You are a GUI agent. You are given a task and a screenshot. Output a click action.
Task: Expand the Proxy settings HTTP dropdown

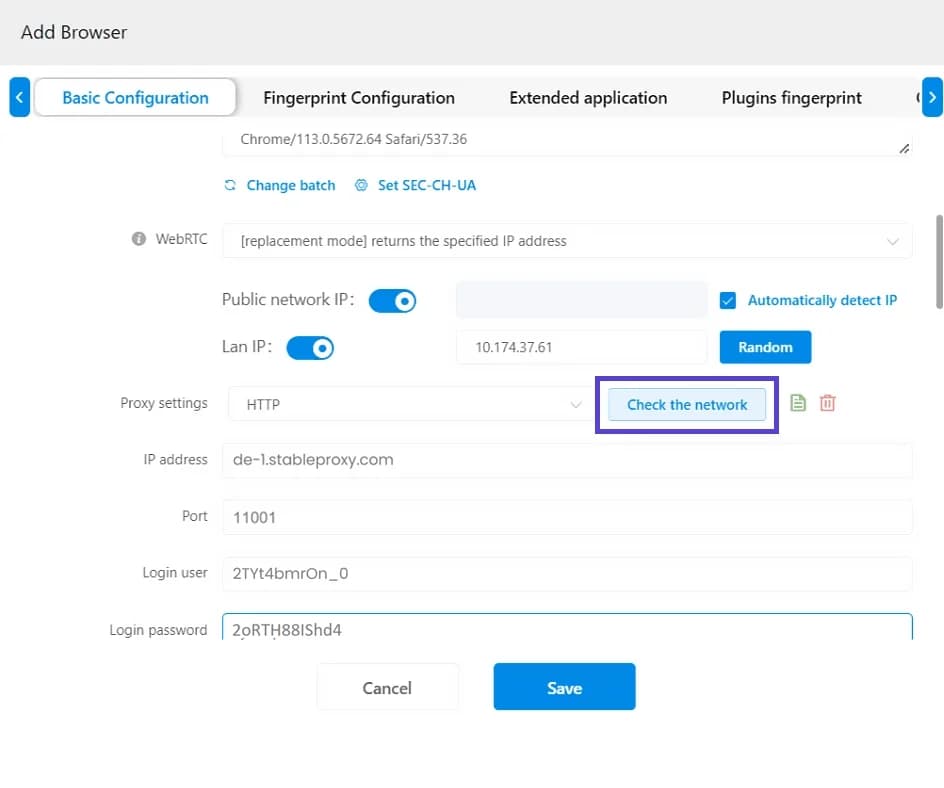[x=408, y=405]
